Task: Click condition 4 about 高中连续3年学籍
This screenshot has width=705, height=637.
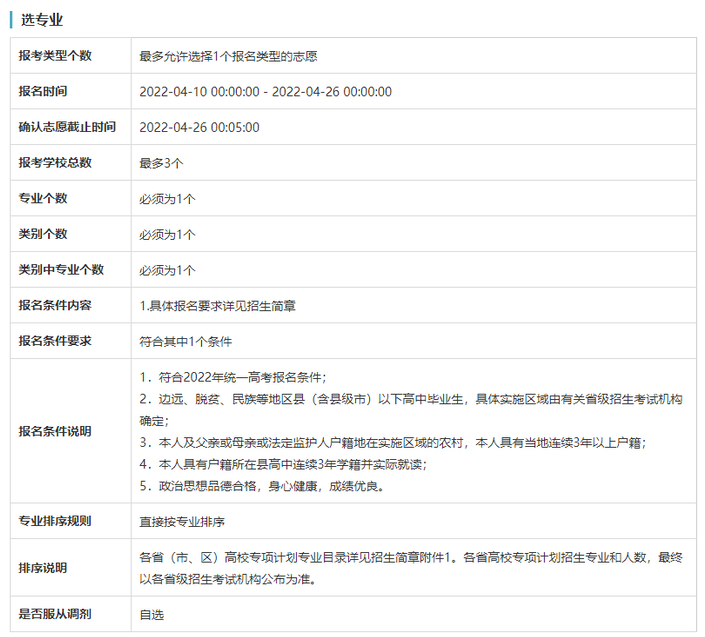Action: 283,464
